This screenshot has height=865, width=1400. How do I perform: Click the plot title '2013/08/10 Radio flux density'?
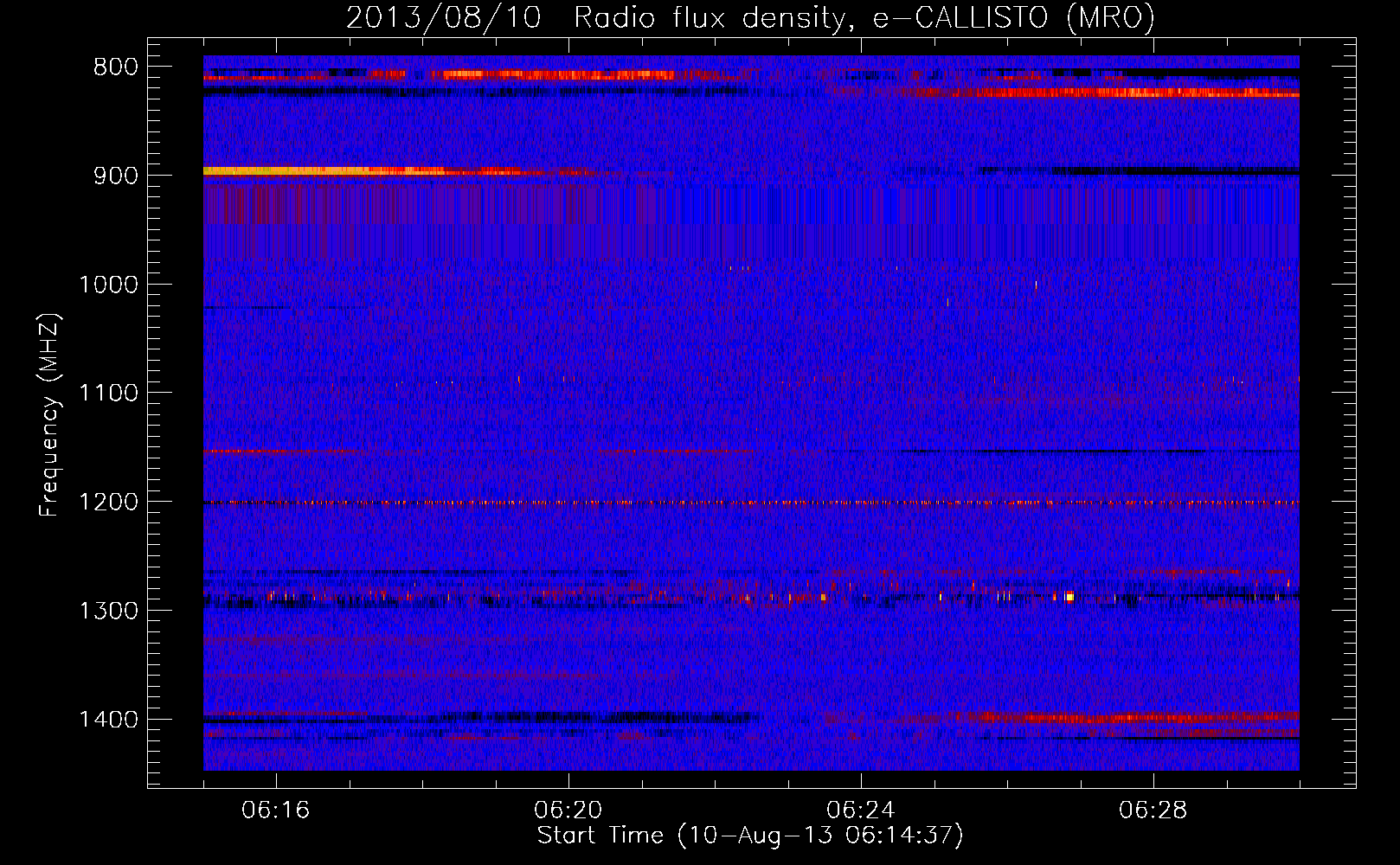pyautogui.click(x=596, y=18)
